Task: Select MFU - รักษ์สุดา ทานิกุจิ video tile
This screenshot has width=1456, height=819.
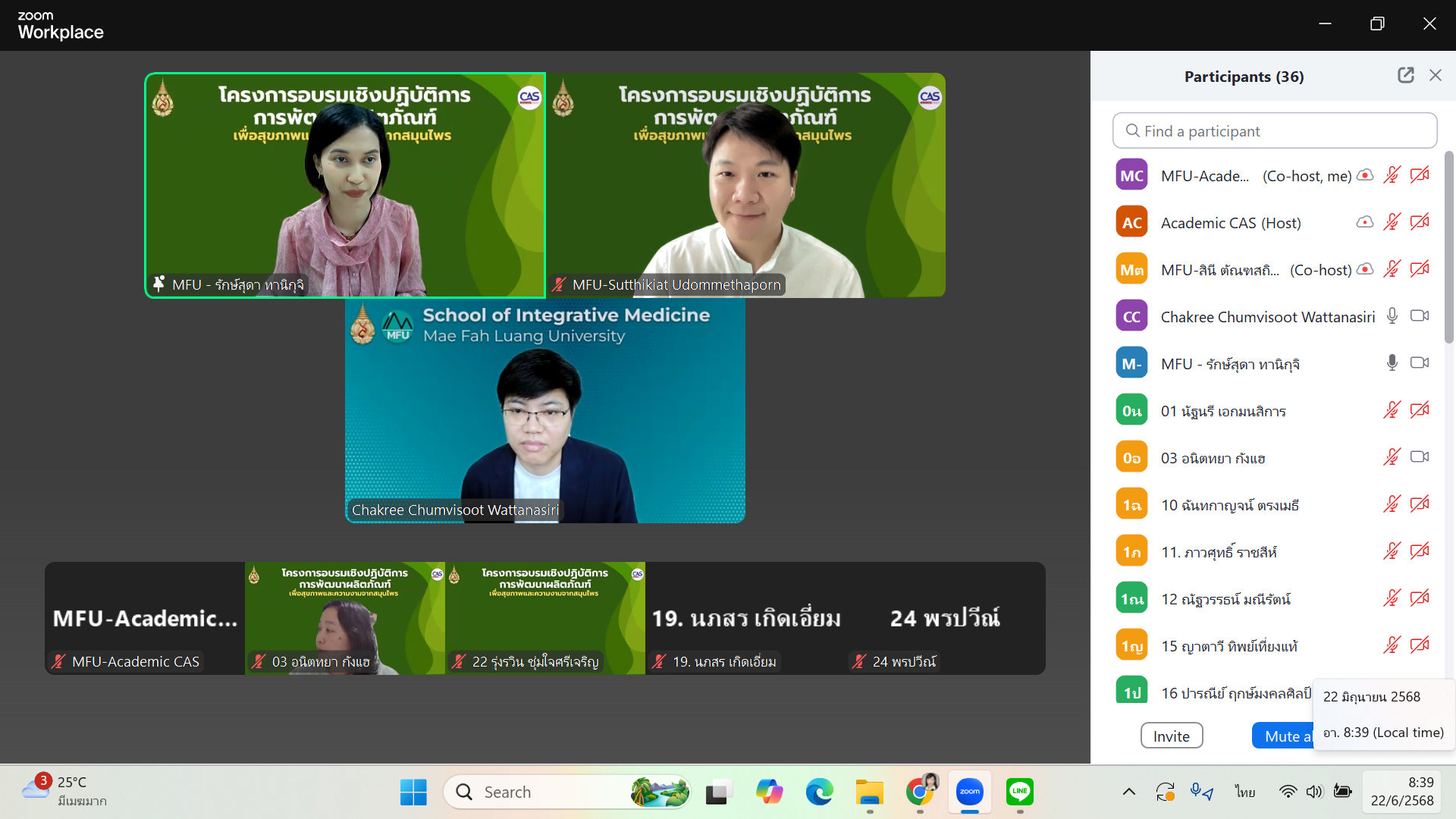Action: click(x=345, y=185)
